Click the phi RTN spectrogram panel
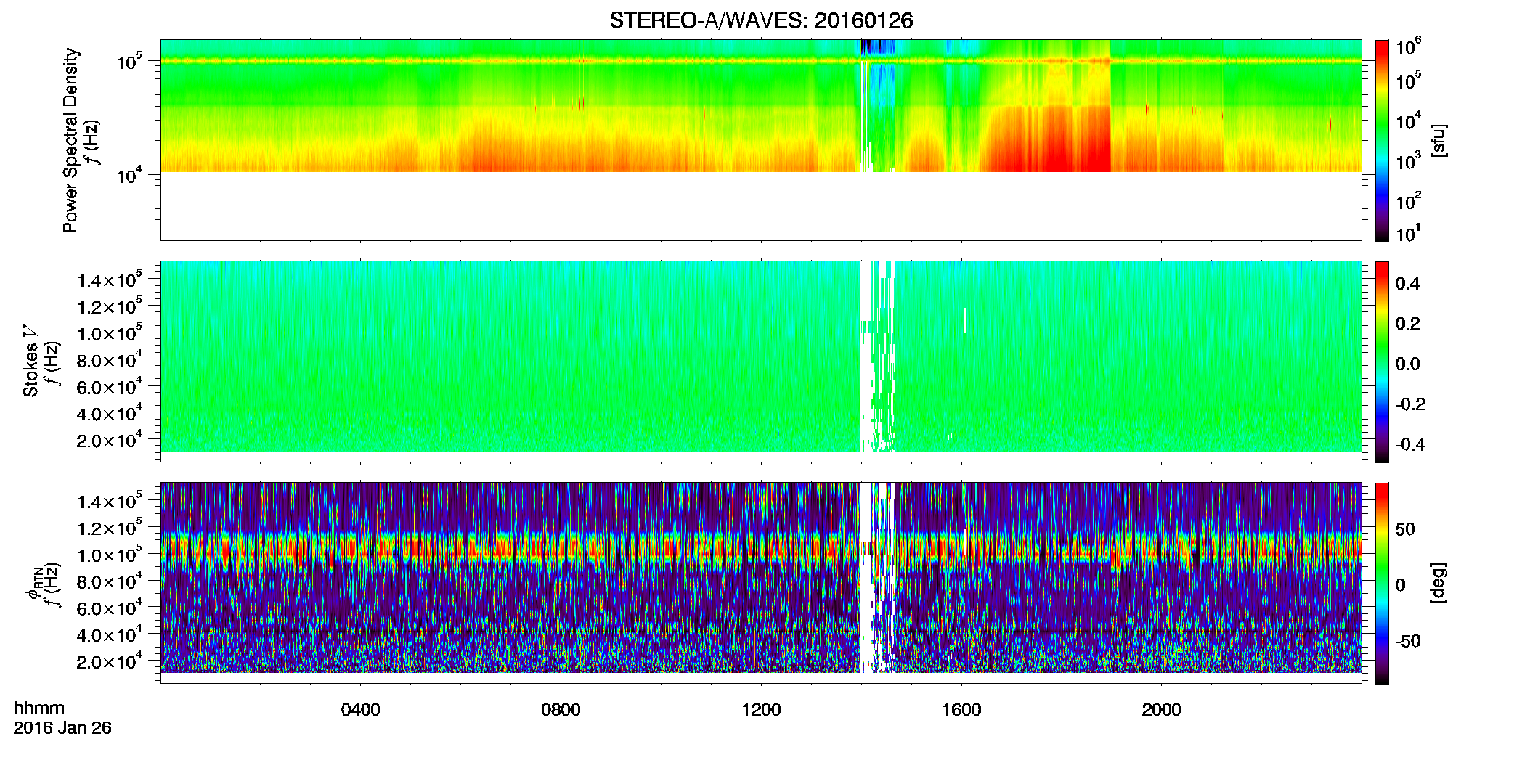This screenshot has width=1522, height=784. (x=760, y=583)
